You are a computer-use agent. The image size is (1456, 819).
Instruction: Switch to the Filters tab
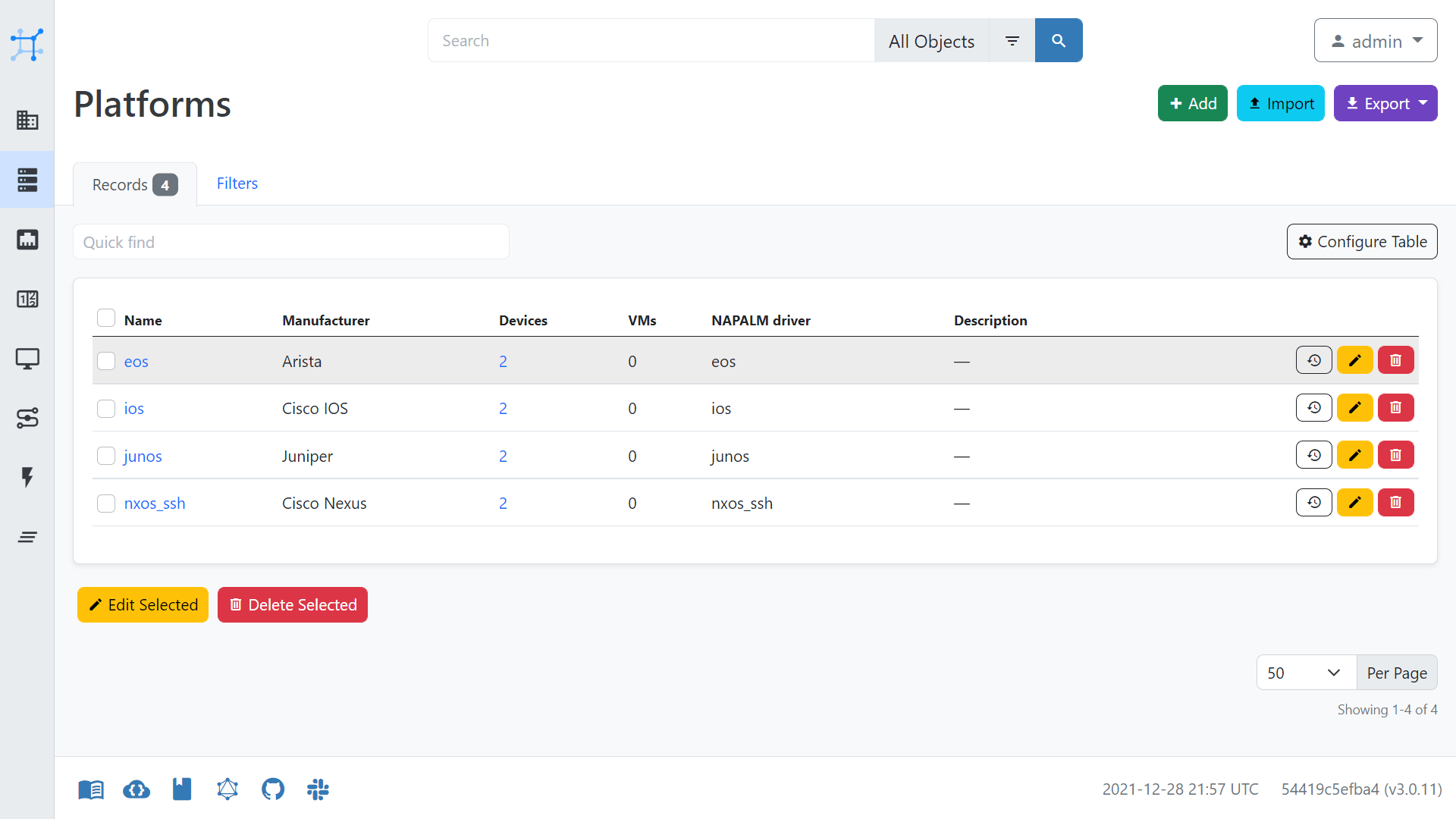237,183
